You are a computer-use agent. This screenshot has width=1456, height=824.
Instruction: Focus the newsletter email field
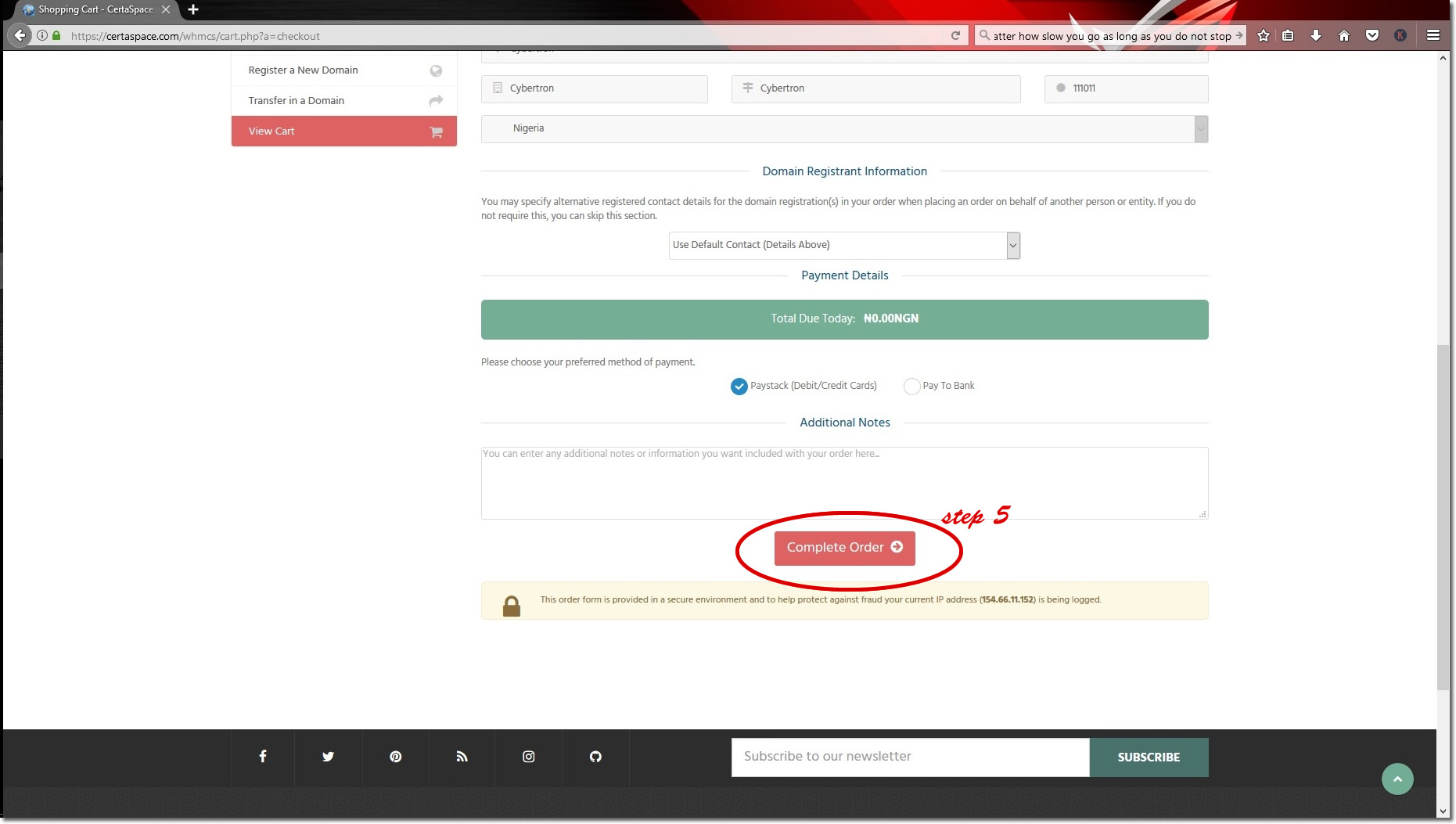[910, 757]
